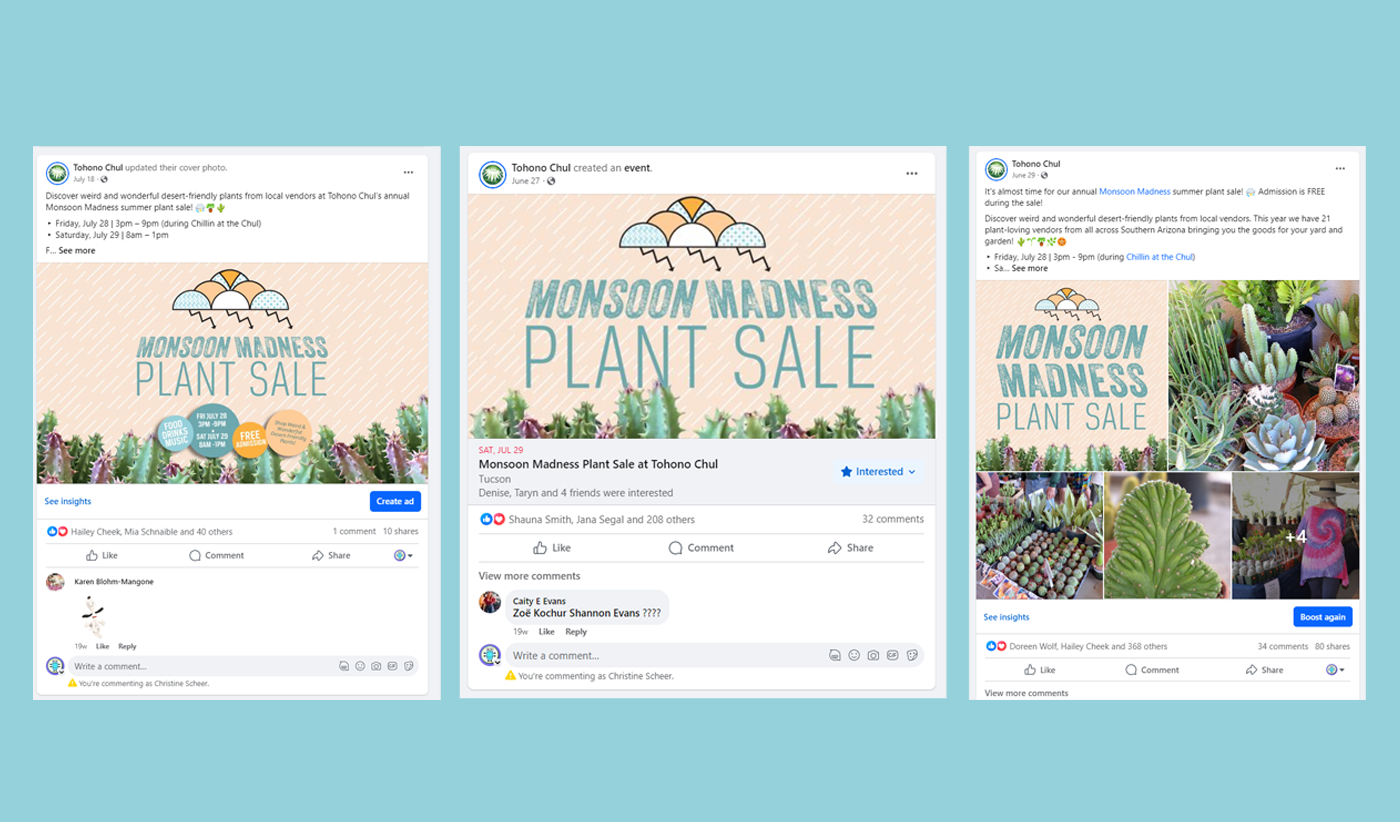Click Comment action on the event post

(701, 548)
